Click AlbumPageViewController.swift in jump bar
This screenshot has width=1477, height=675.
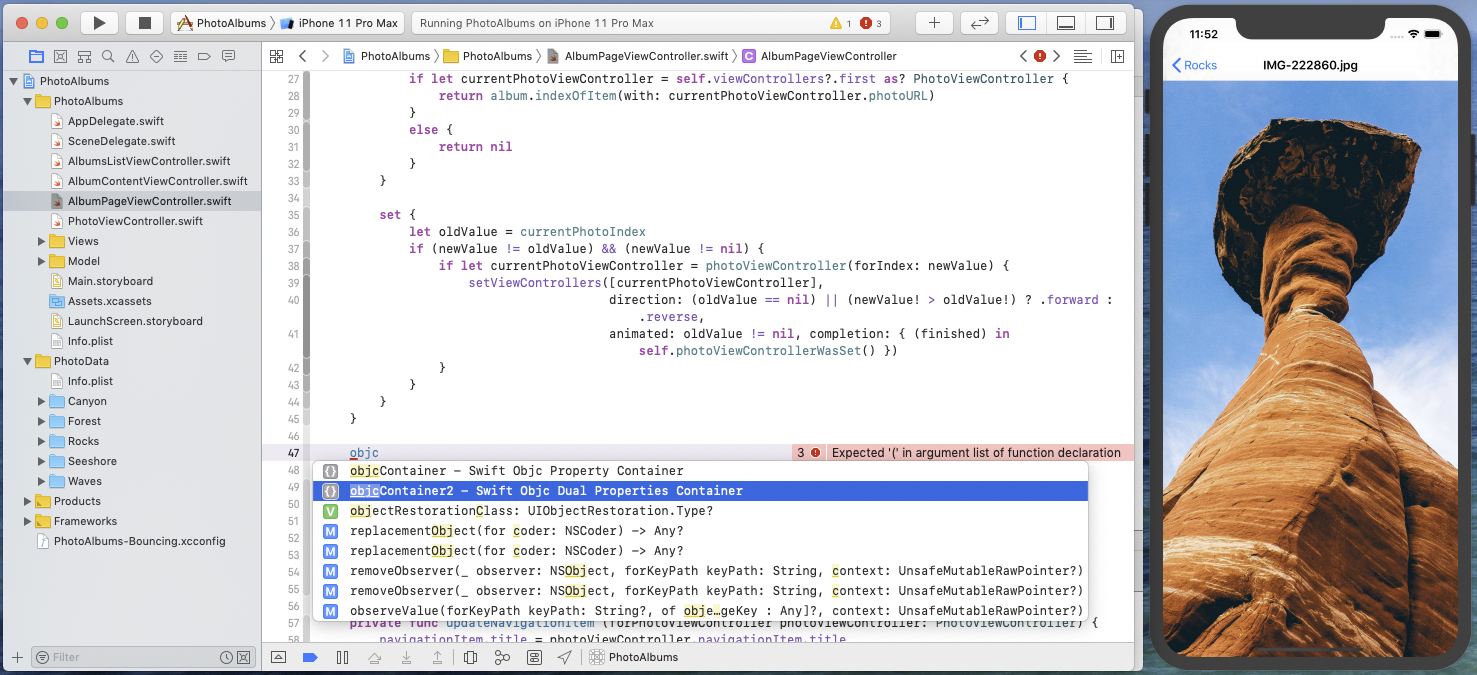pyautogui.click(x=637, y=56)
